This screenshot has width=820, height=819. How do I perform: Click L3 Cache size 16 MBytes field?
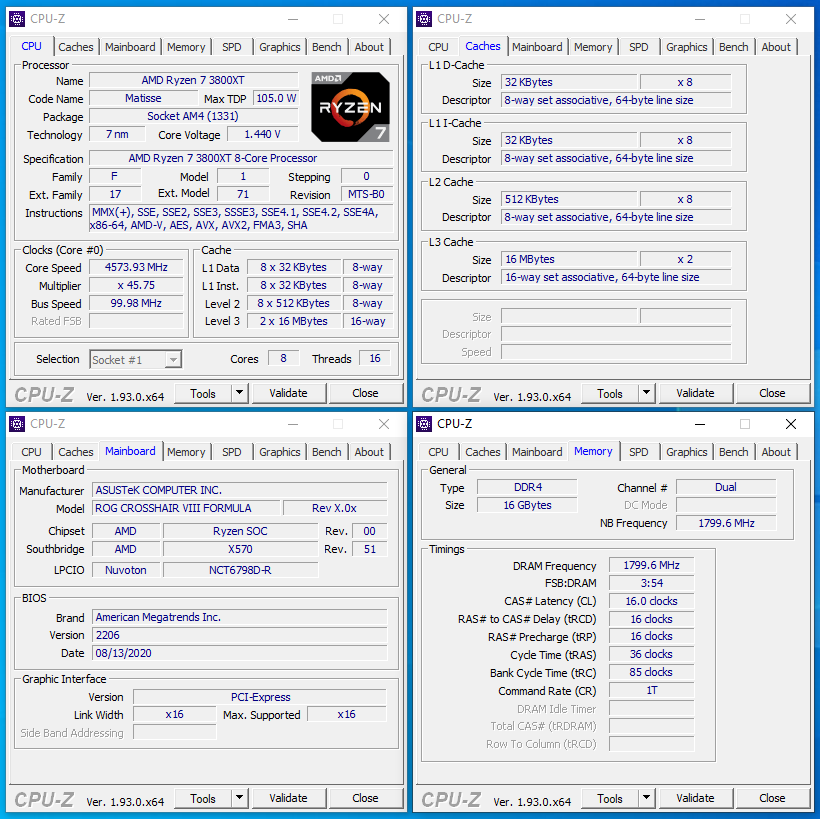[x=569, y=259]
